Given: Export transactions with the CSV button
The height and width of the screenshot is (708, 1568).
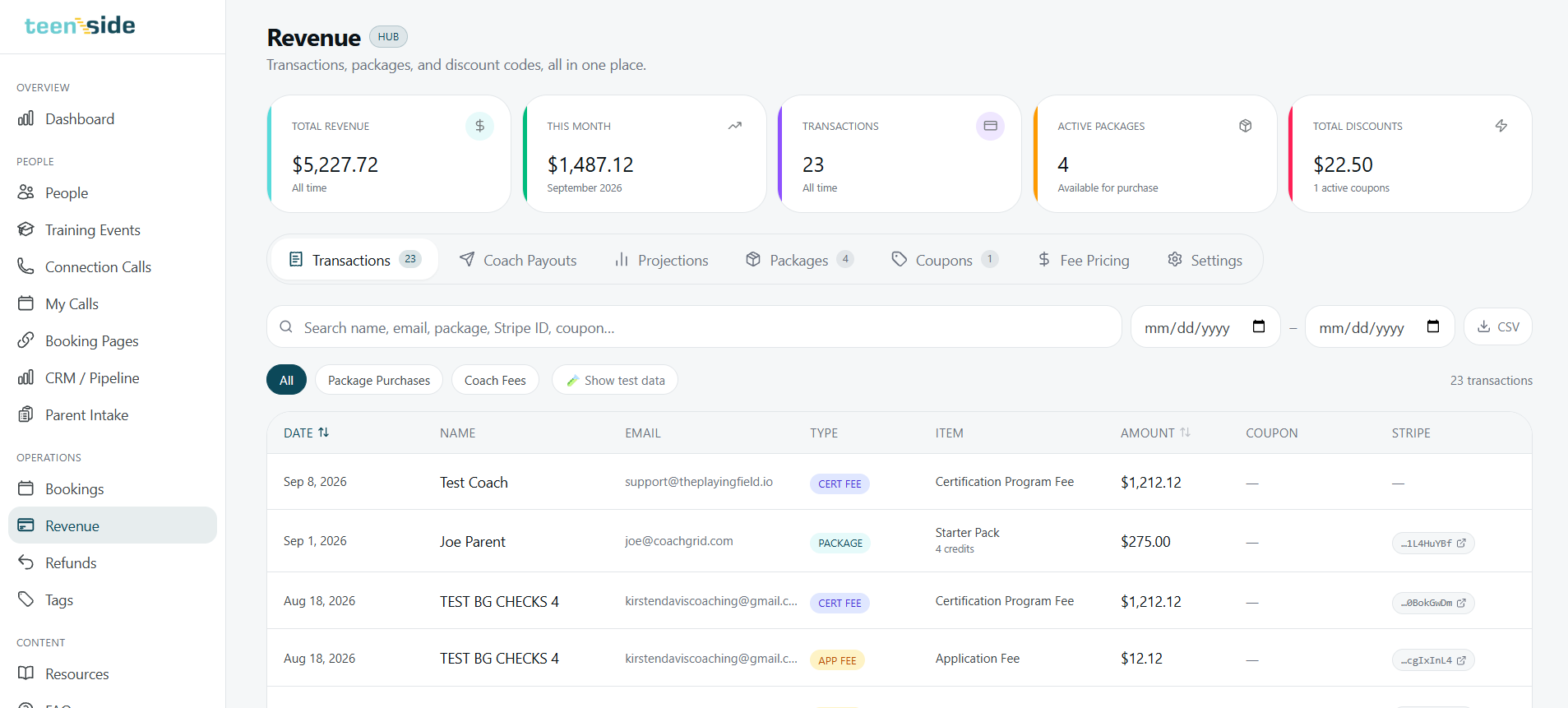Looking at the screenshot, I should (1498, 326).
